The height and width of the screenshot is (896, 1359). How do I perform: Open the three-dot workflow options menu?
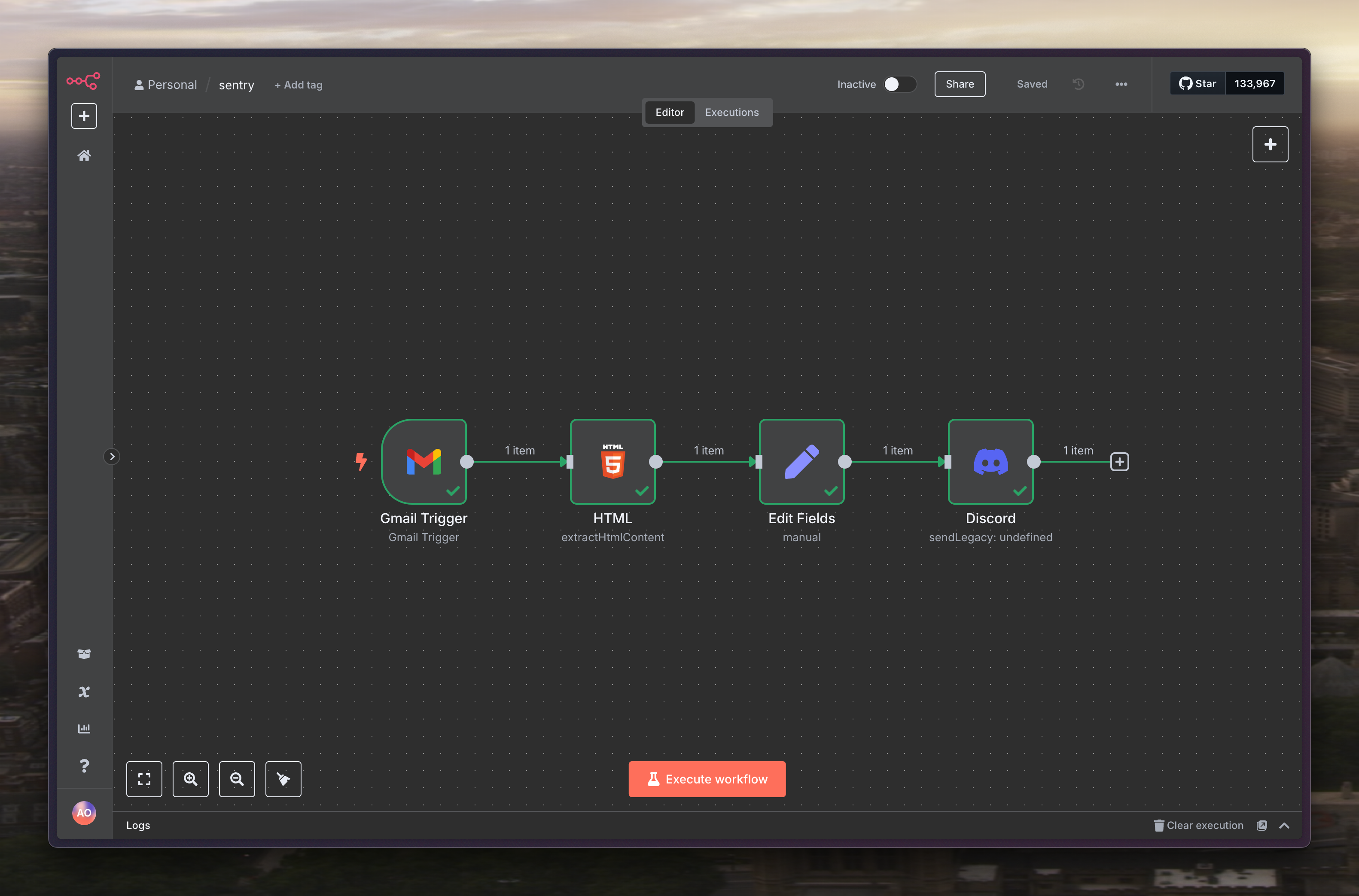(x=1121, y=84)
